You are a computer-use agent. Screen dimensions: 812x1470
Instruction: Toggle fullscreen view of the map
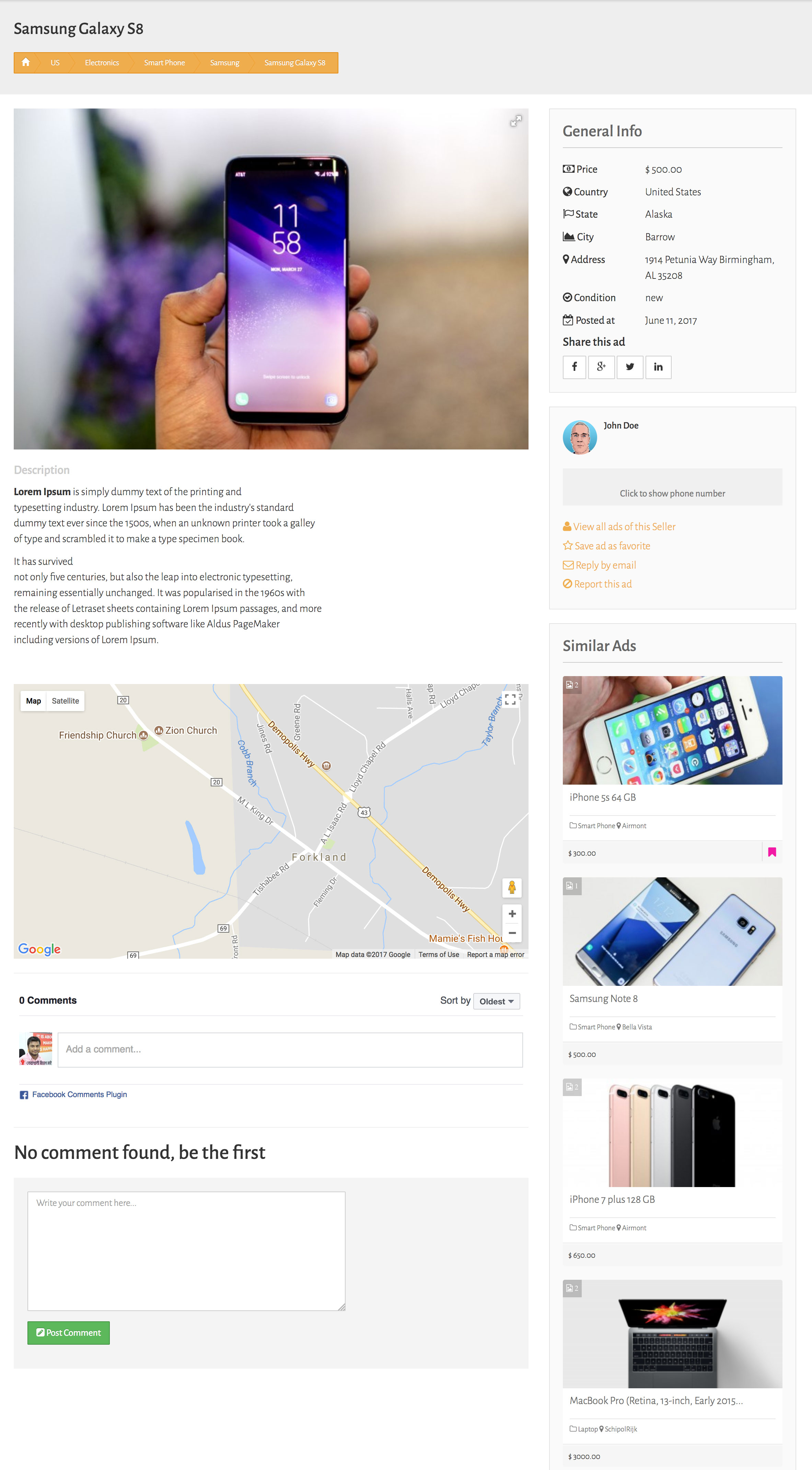pos(510,699)
